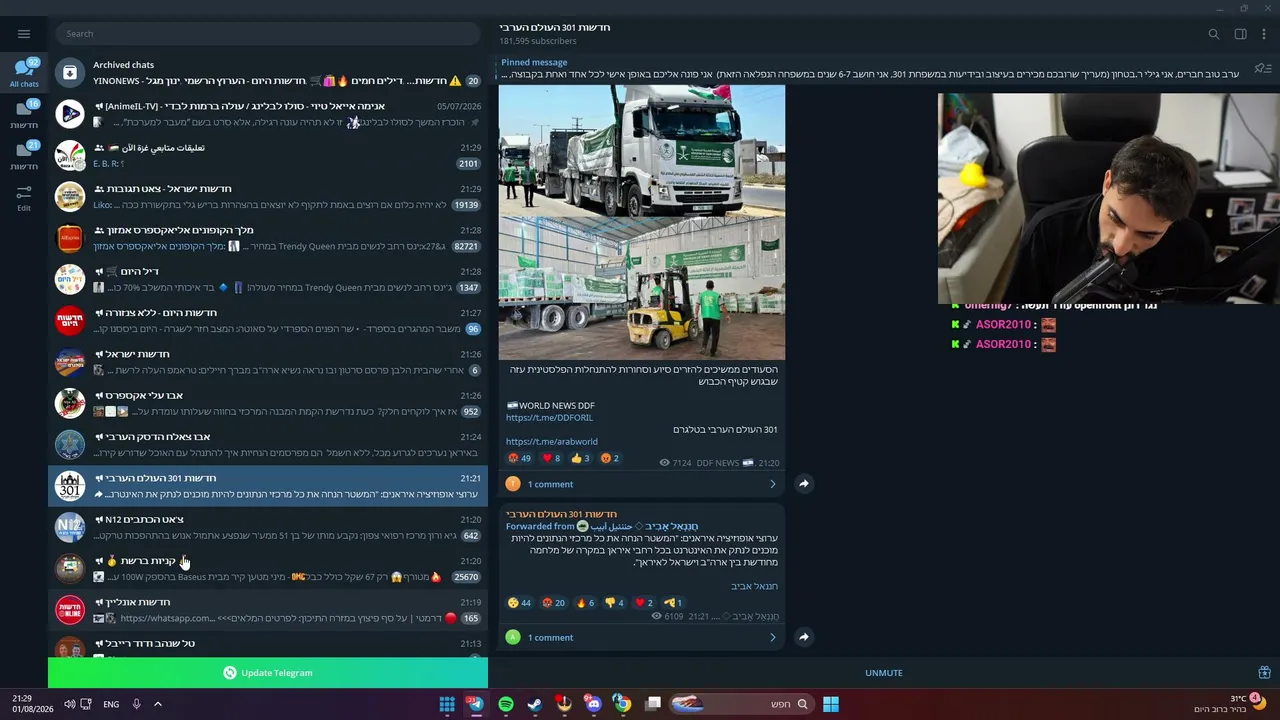
Task: Toggle the thumbs-down reaction with 4
Action: coord(614,603)
